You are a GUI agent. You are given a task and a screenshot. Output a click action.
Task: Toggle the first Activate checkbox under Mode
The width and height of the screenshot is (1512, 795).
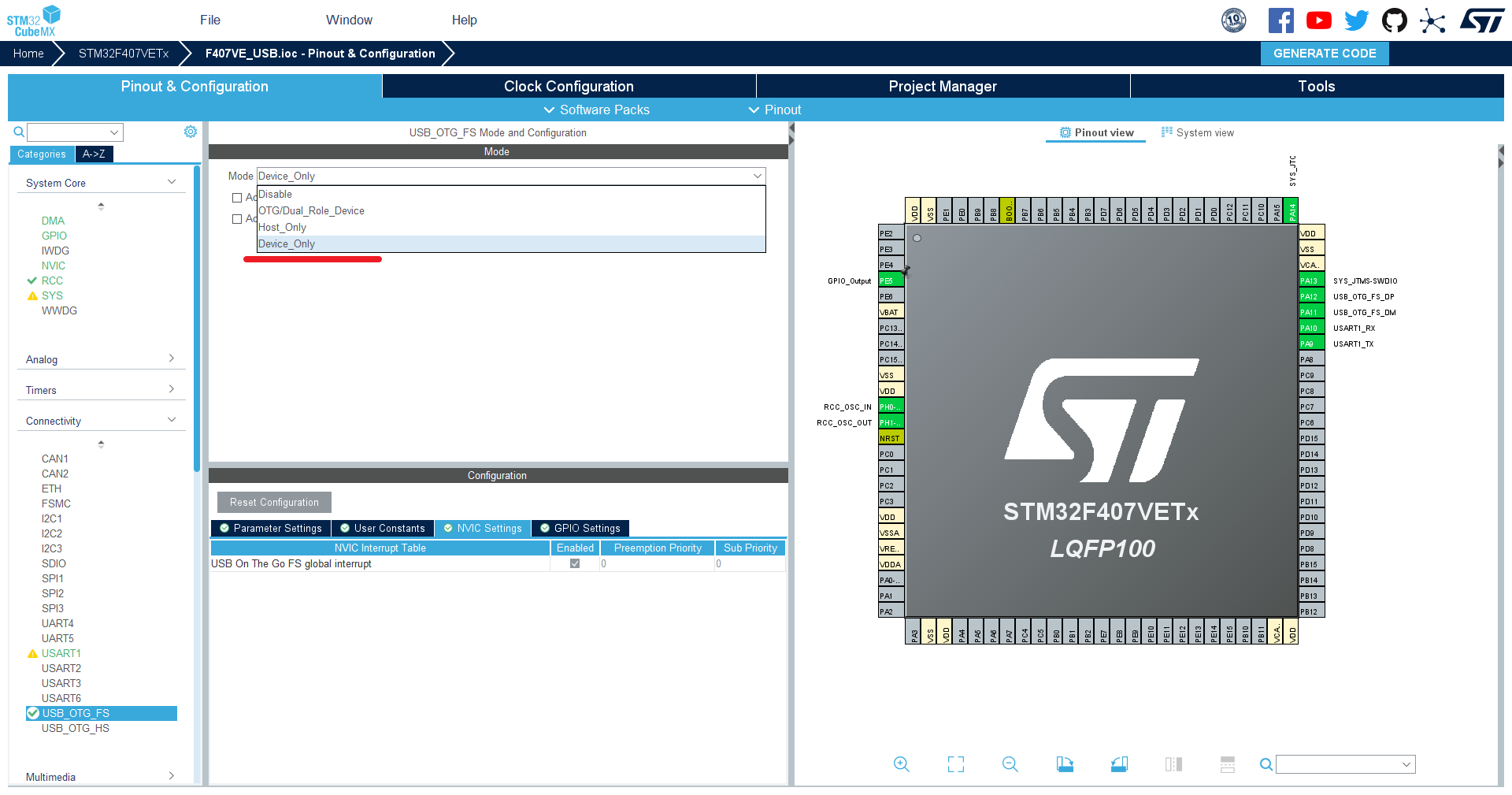[237, 198]
